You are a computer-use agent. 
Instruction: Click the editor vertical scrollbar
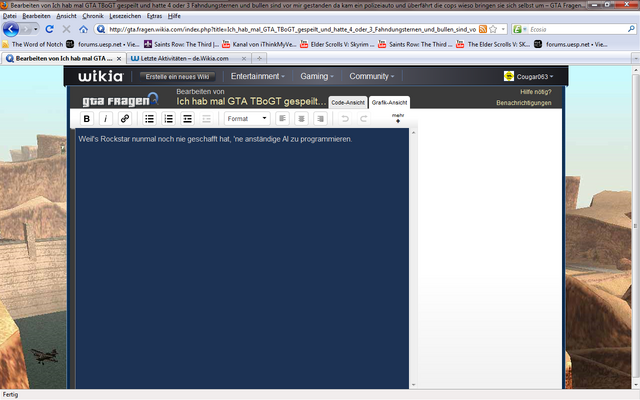tap(413, 258)
